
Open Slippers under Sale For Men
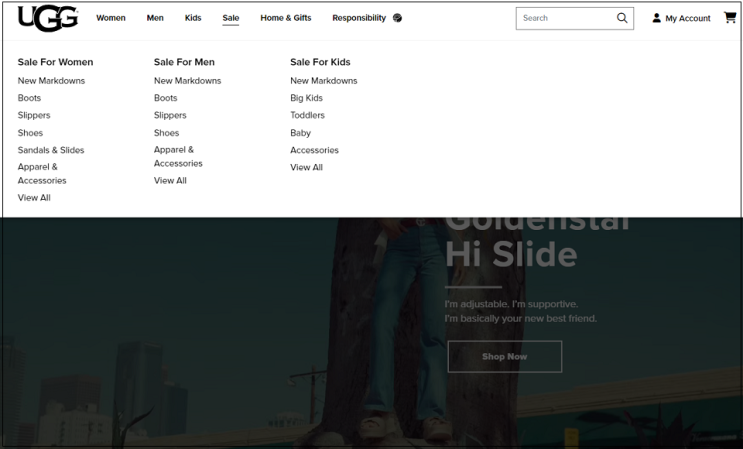pyautogui.click(x=170, y=115)
